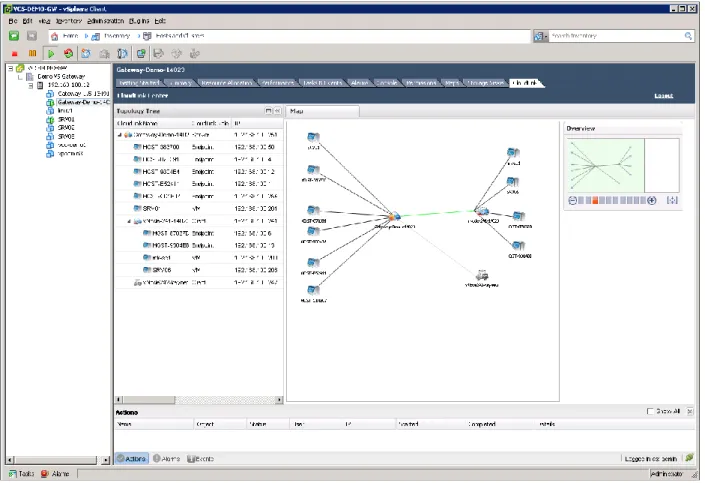Click the red Power Off toolbar icon
705x483 pixels.
[x=14, y=54]
